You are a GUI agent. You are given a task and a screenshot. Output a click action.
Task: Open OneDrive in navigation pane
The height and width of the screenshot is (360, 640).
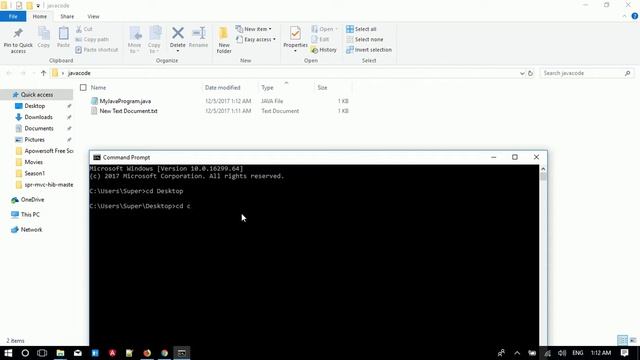[x=32, y=200]
